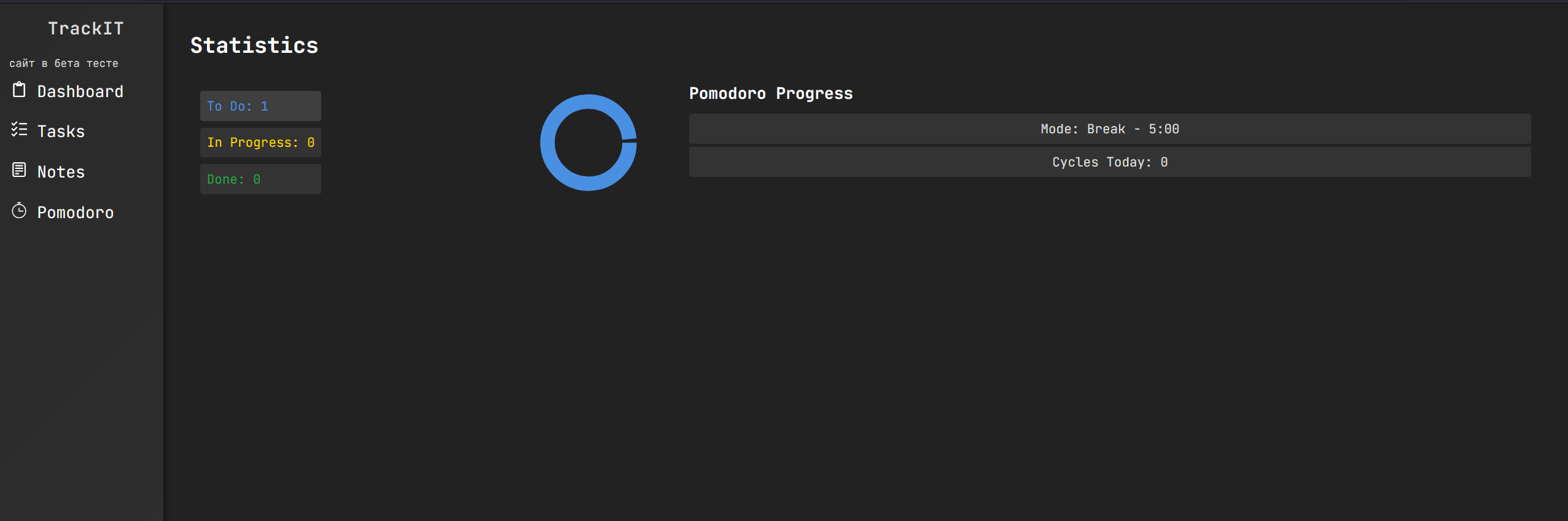Open Notes from the sidebar
This screenshot has height=521, width=1568.
[61, 172]
